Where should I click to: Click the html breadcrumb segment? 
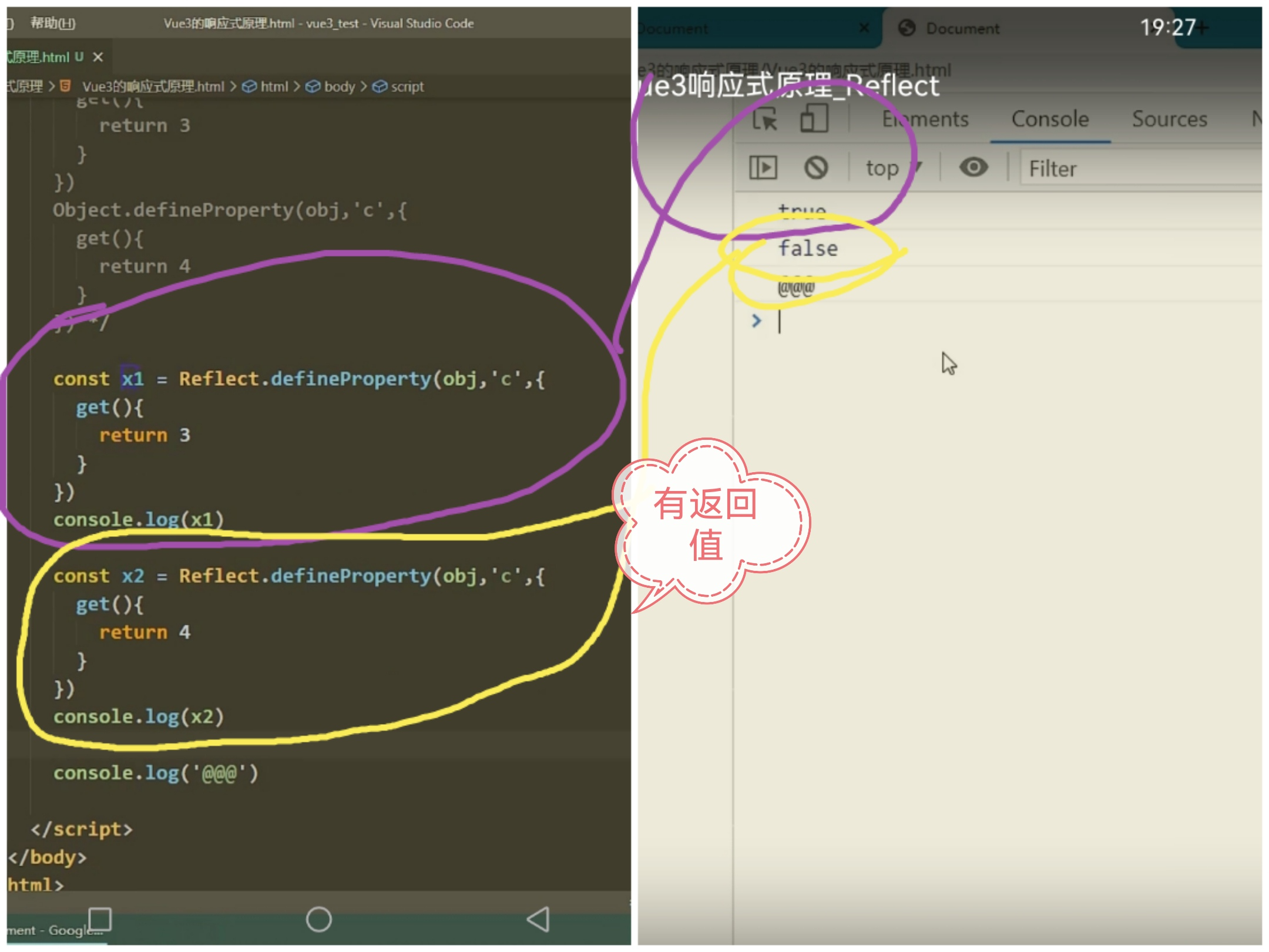coord(274,87)
